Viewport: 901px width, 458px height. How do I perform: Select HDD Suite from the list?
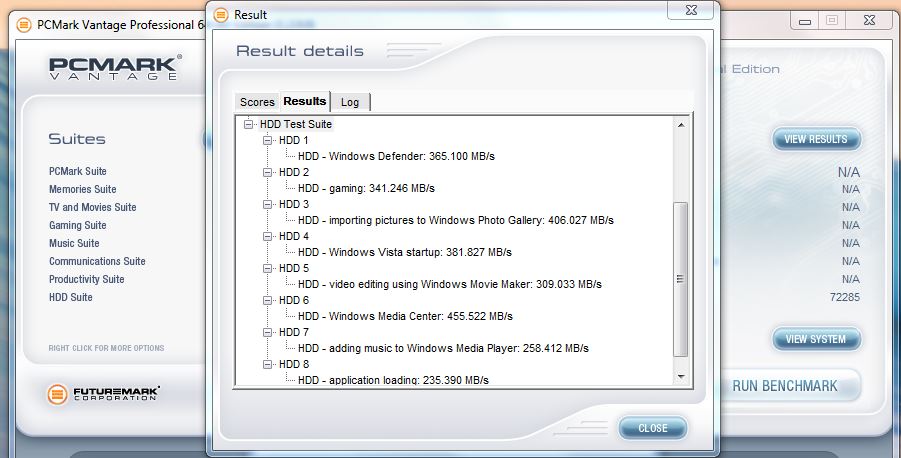coord(71,297)
